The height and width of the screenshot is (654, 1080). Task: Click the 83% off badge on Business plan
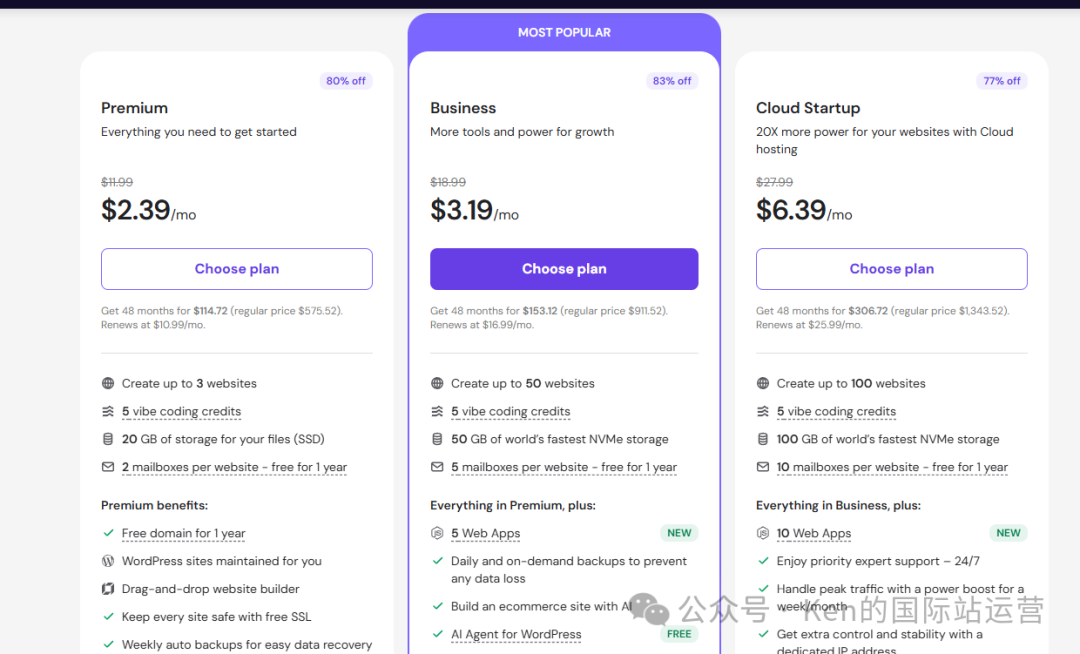click(x=672, y=81)
